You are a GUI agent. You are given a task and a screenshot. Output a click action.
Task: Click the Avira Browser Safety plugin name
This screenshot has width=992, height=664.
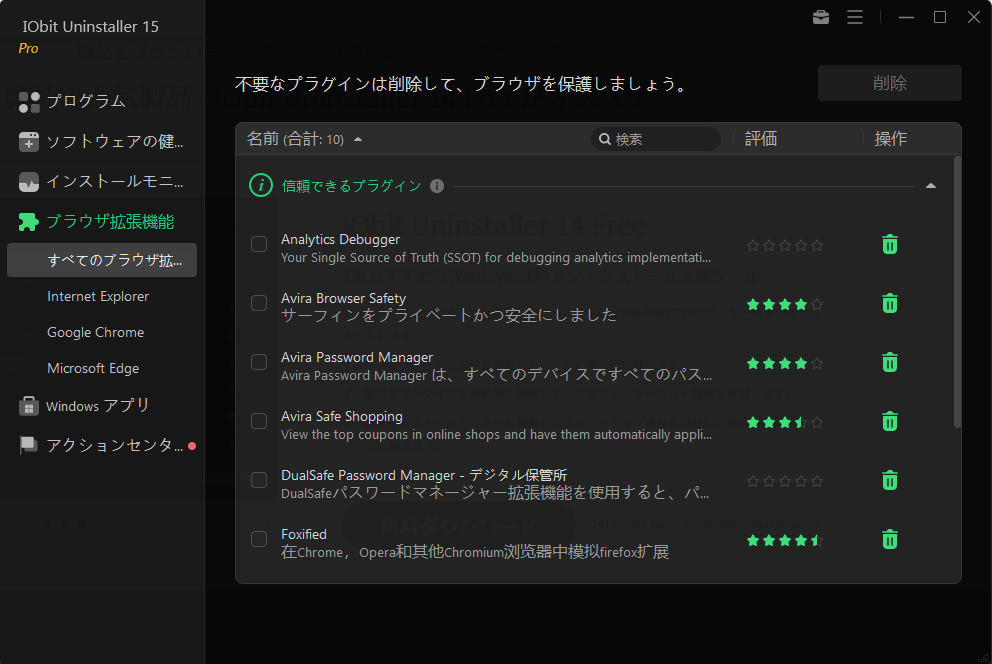pos(344,298)
